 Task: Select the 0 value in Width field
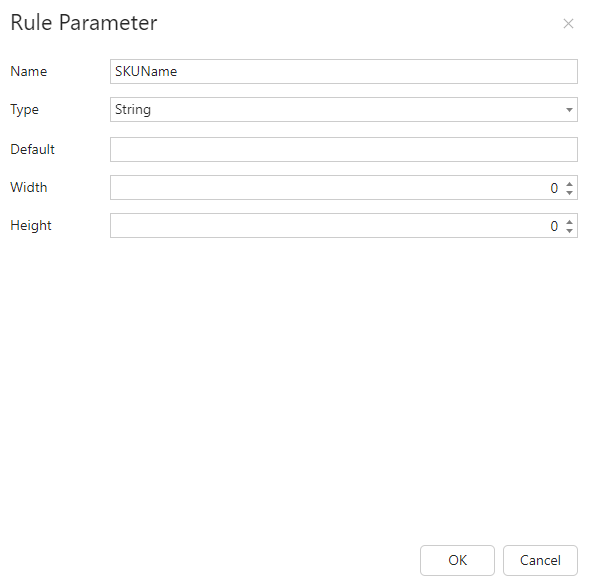554,188
